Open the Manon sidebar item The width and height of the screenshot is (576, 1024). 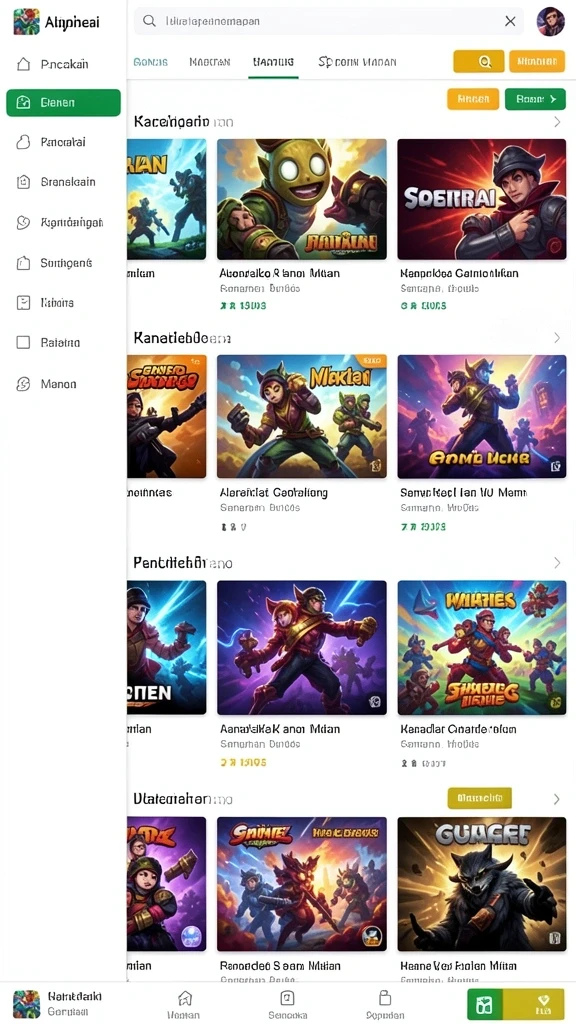[63, 384]
